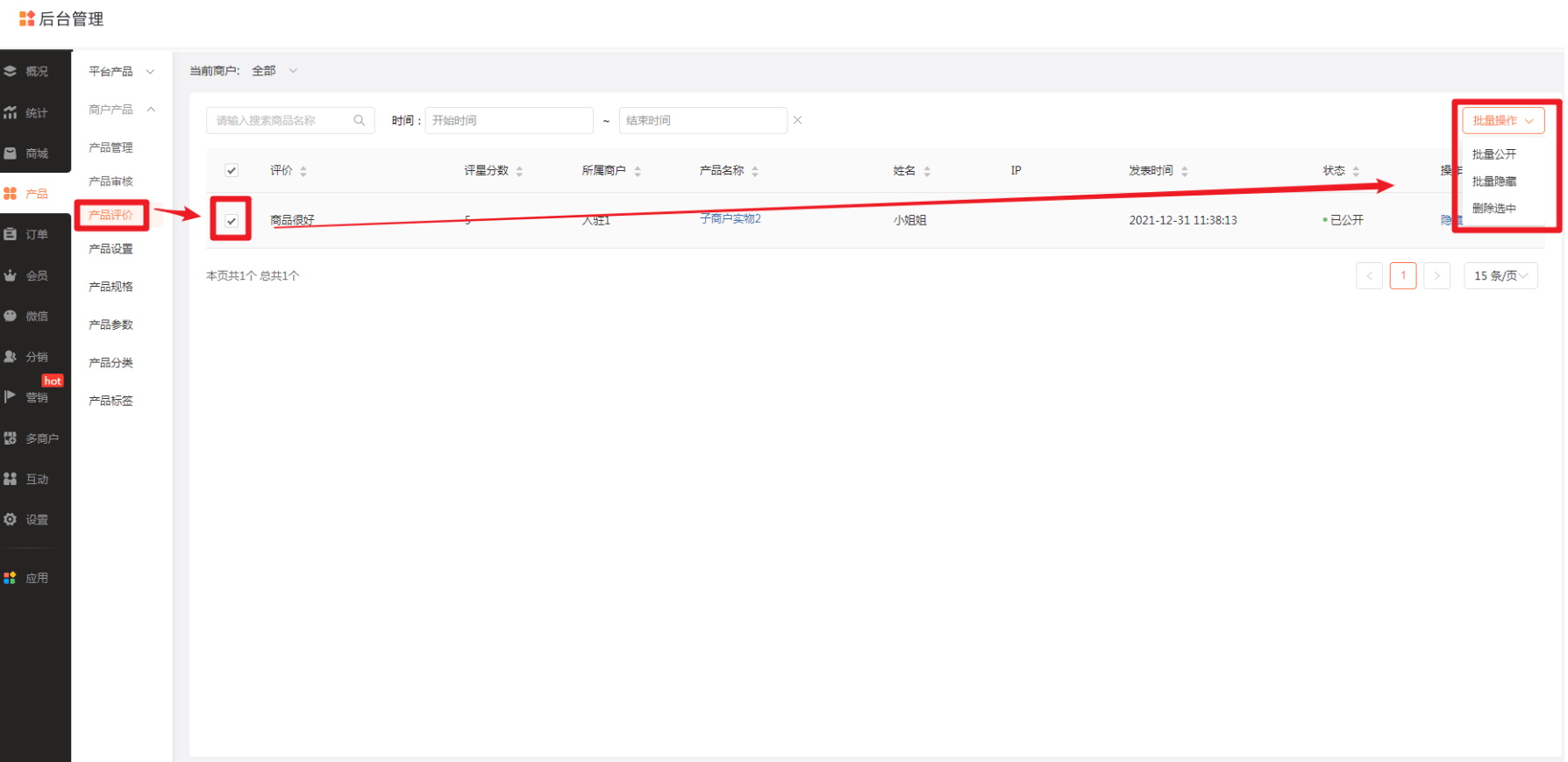Open 产品设置 submenu item
Viewport: 1568px width, 762px height.
pyautogui.click(x=110, y=249)
